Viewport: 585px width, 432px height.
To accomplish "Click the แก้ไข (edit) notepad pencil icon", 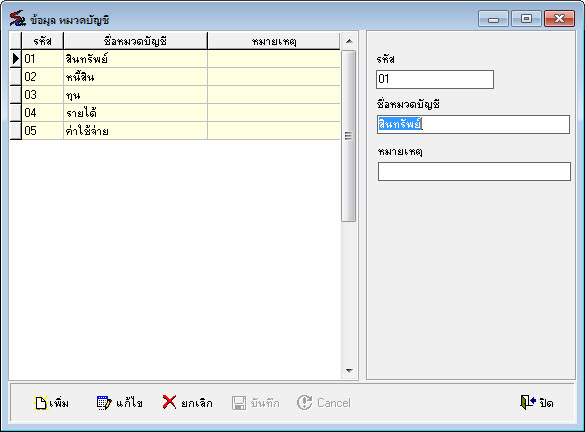I will click(104, 403).
